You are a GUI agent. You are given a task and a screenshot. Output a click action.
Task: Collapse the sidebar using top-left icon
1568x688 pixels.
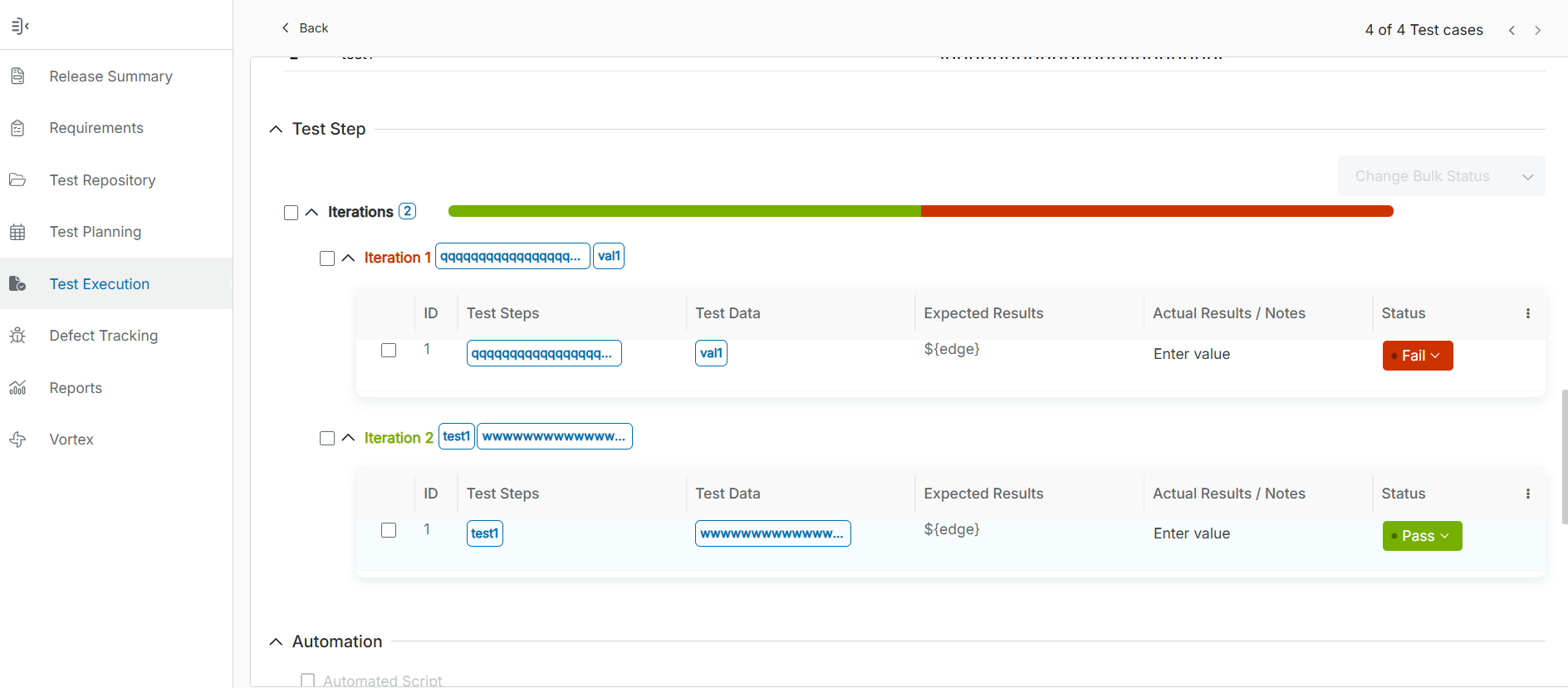click(x=20, y=26)
